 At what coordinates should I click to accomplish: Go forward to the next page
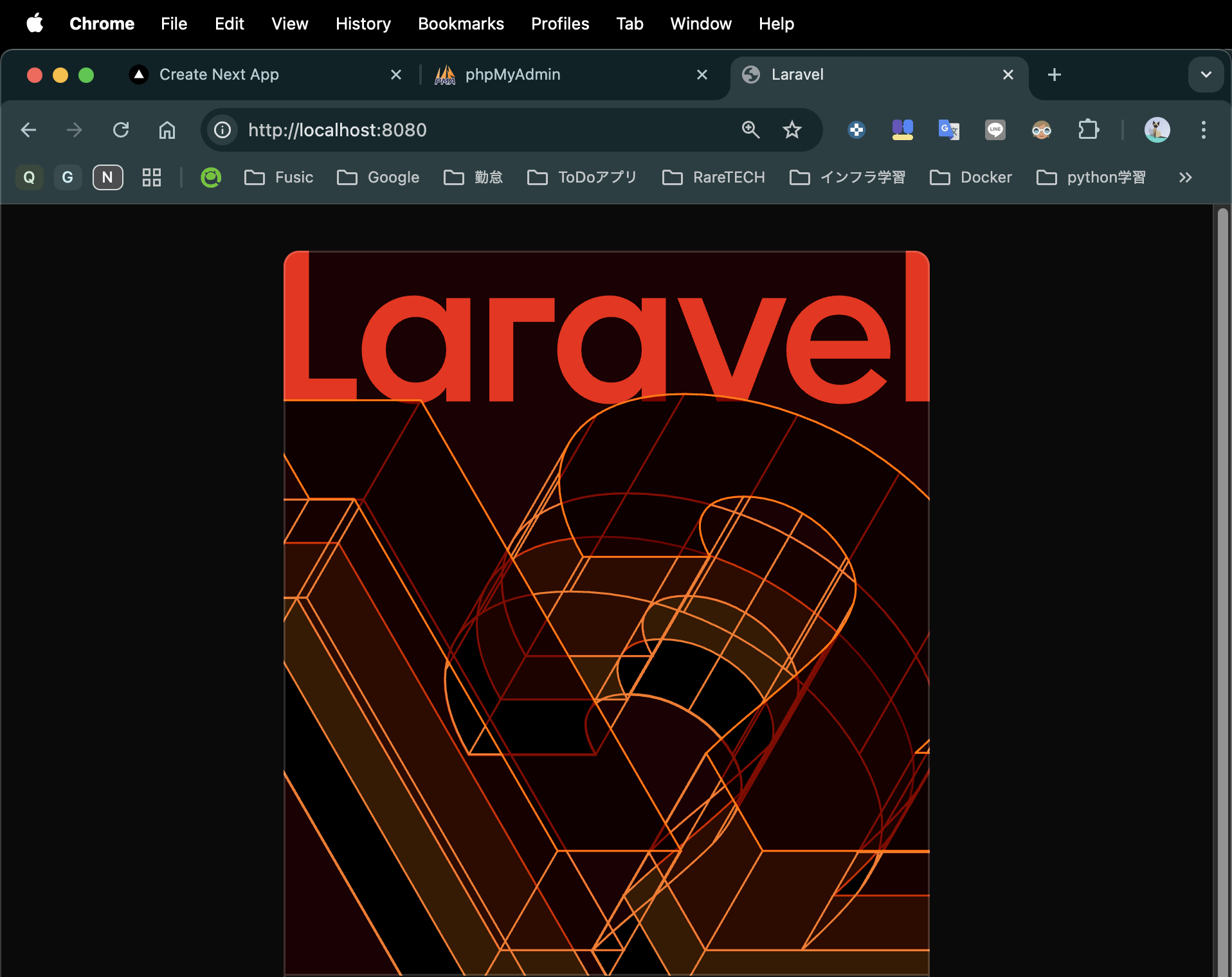(75, 130)
